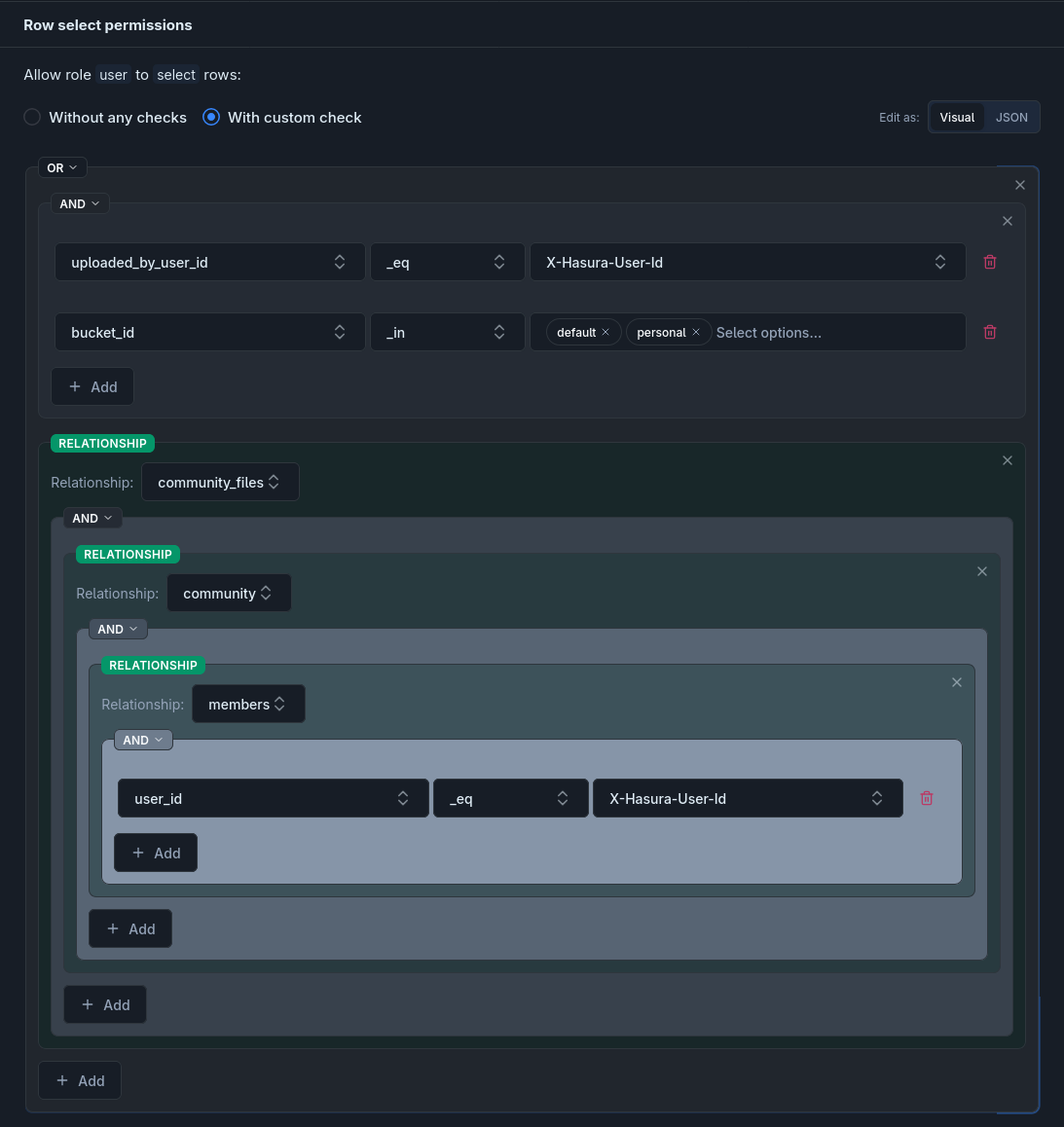This screenshot has width=1064, height=1127.
Task: Open the community relationship selector
Action: coord(229,594)
